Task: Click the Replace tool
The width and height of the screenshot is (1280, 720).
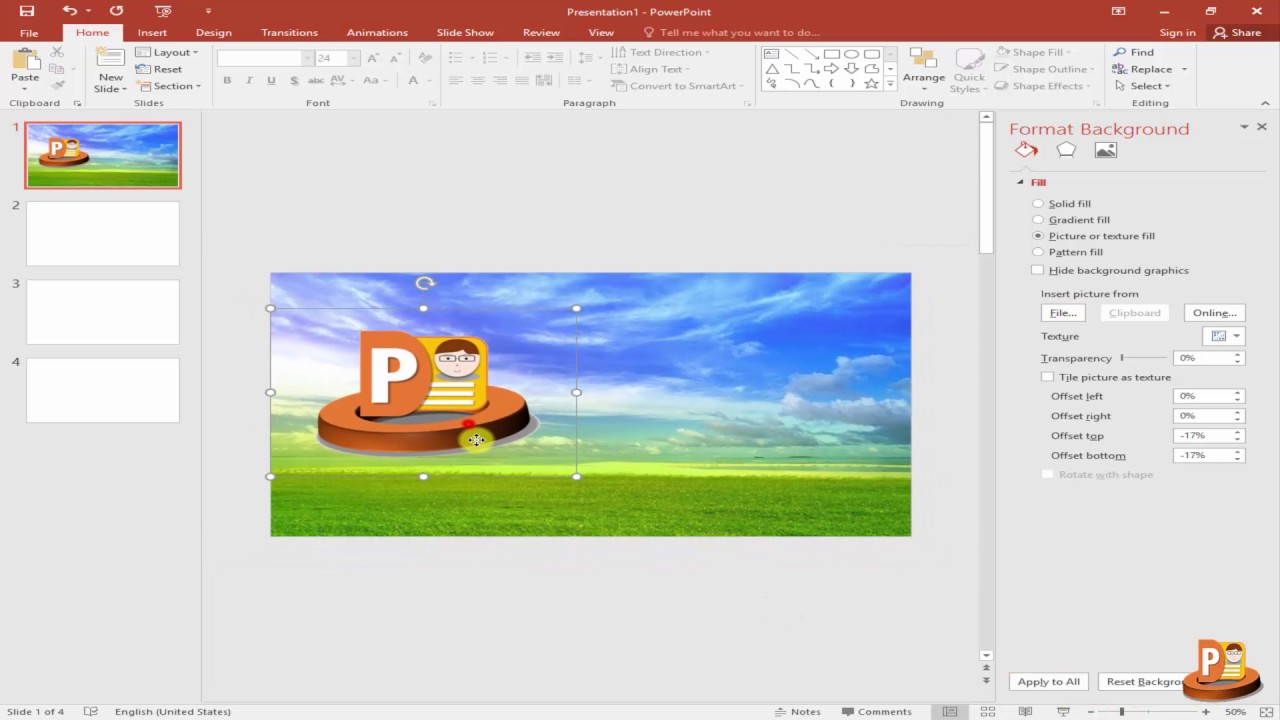Action: (1148, 69)
